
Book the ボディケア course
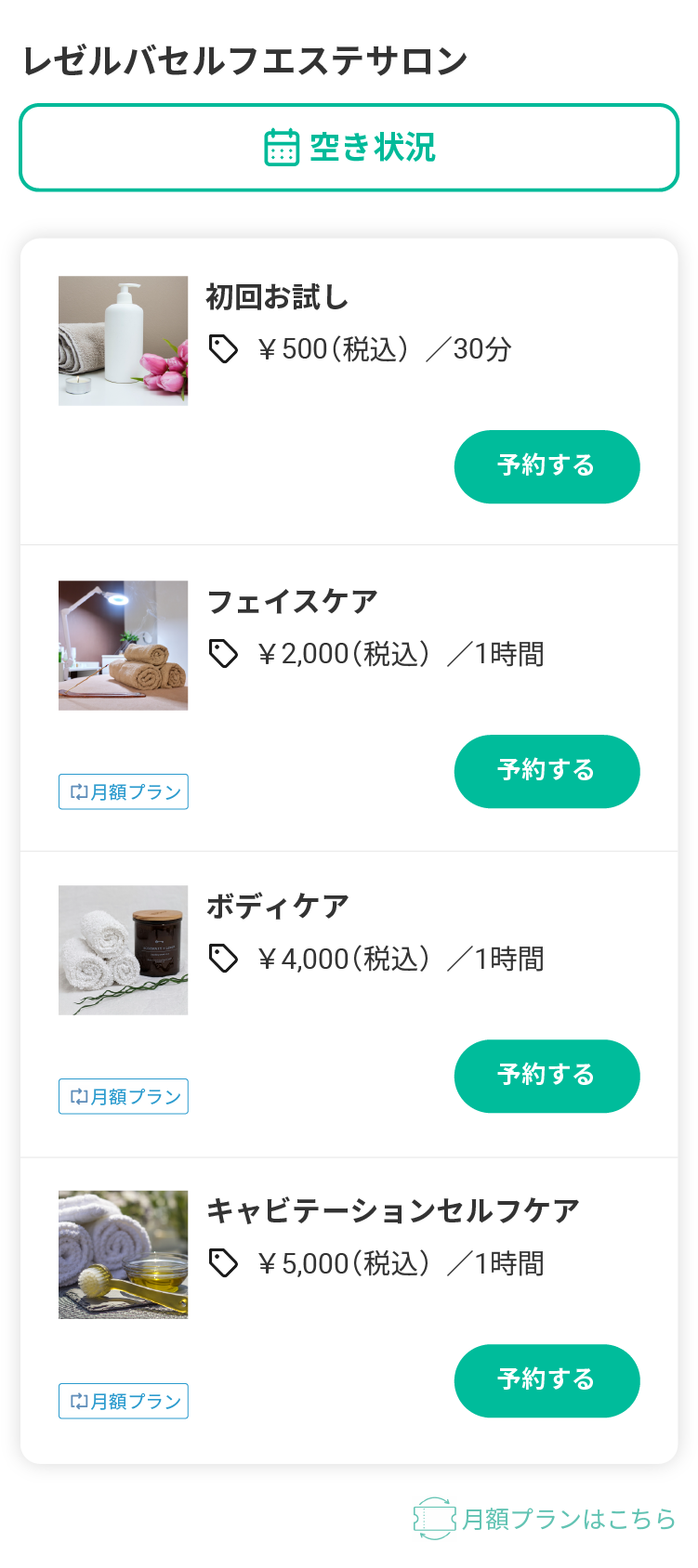pos(547,1076)
